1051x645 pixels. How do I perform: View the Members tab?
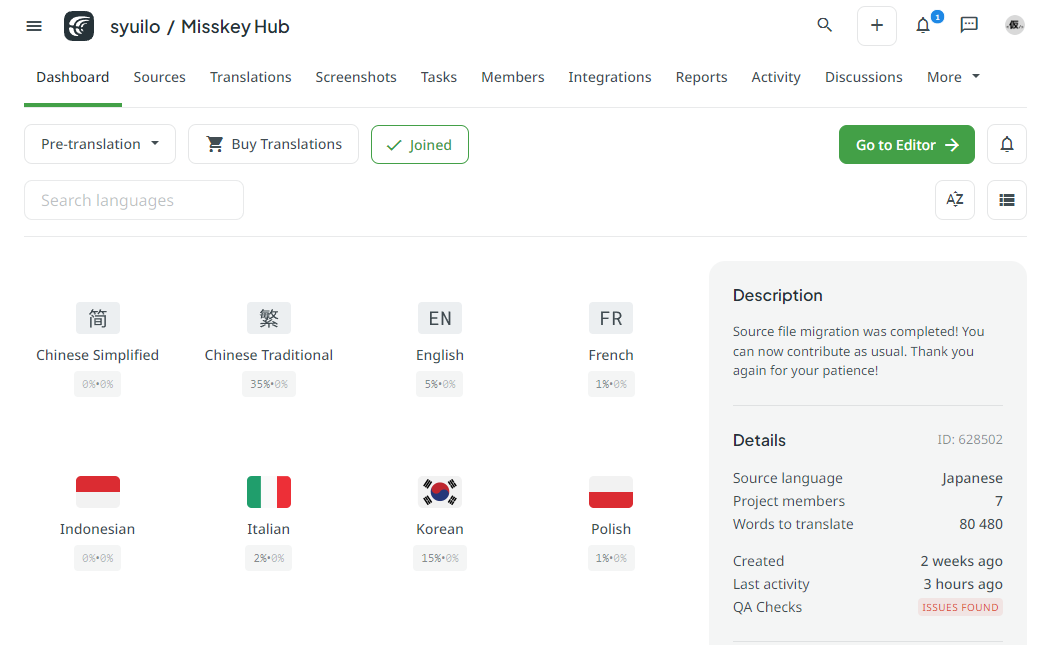(513, 77)
